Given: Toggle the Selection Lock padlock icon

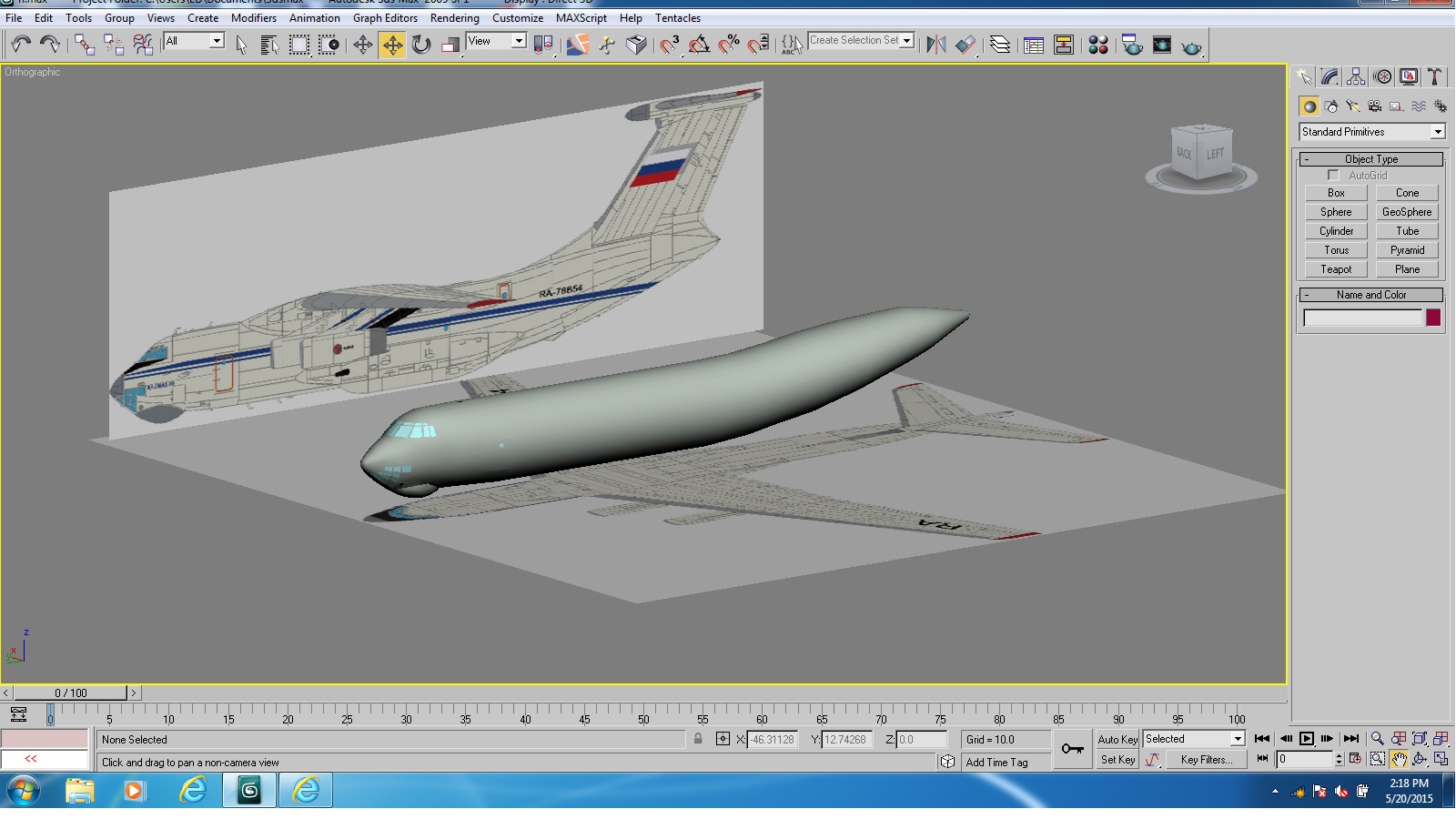Looking at the screenshot, I should click(698, 739).
